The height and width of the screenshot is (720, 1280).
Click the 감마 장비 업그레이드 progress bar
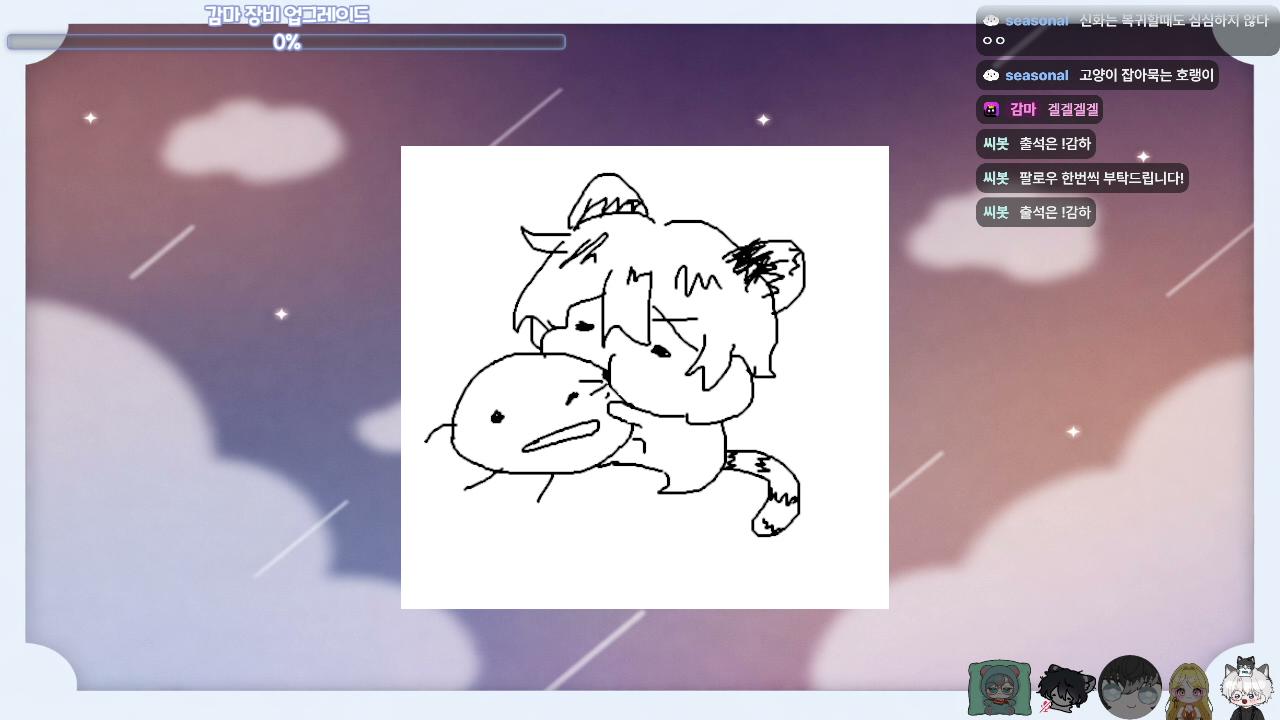(x=286, y=42)
